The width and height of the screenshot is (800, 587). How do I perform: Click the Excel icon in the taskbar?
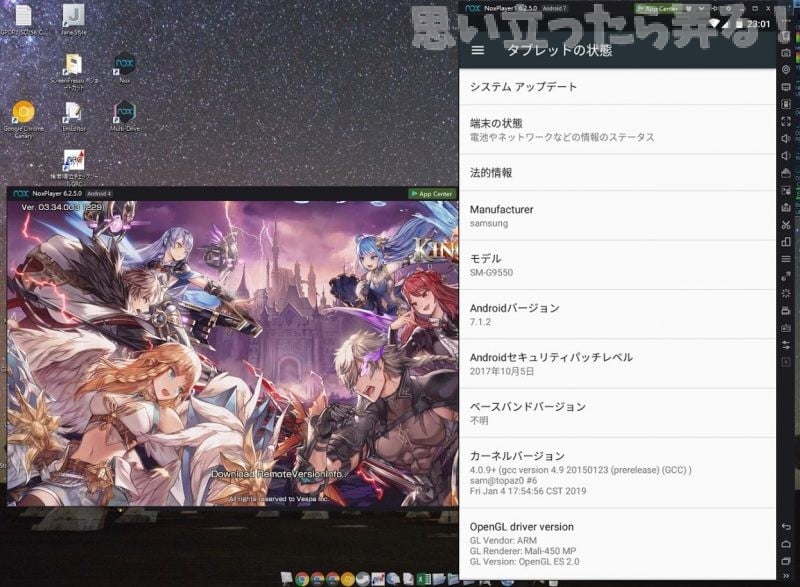pyautogui.click(x=423, y=579)
